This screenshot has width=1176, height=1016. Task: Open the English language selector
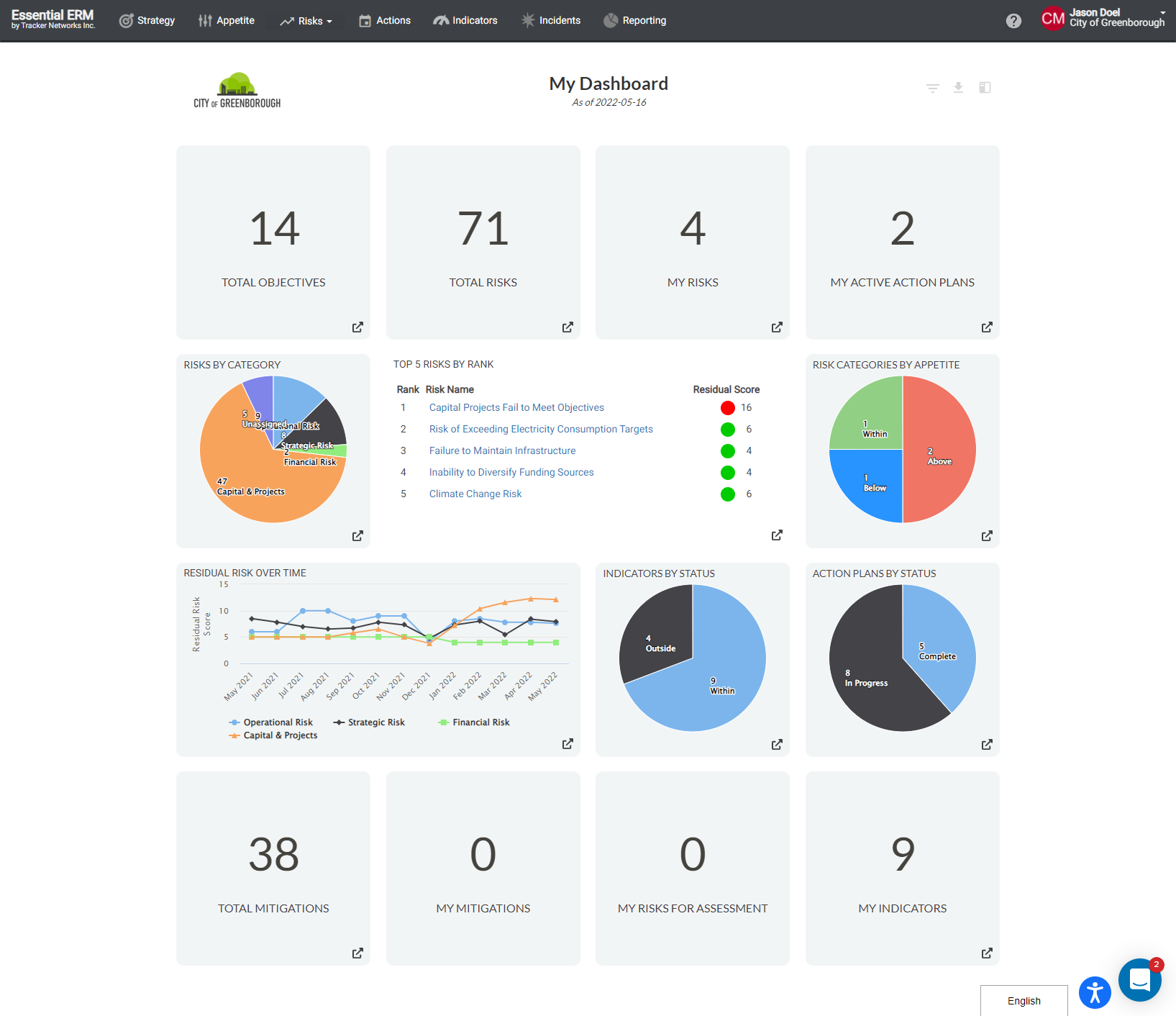click(1023, 1000)
